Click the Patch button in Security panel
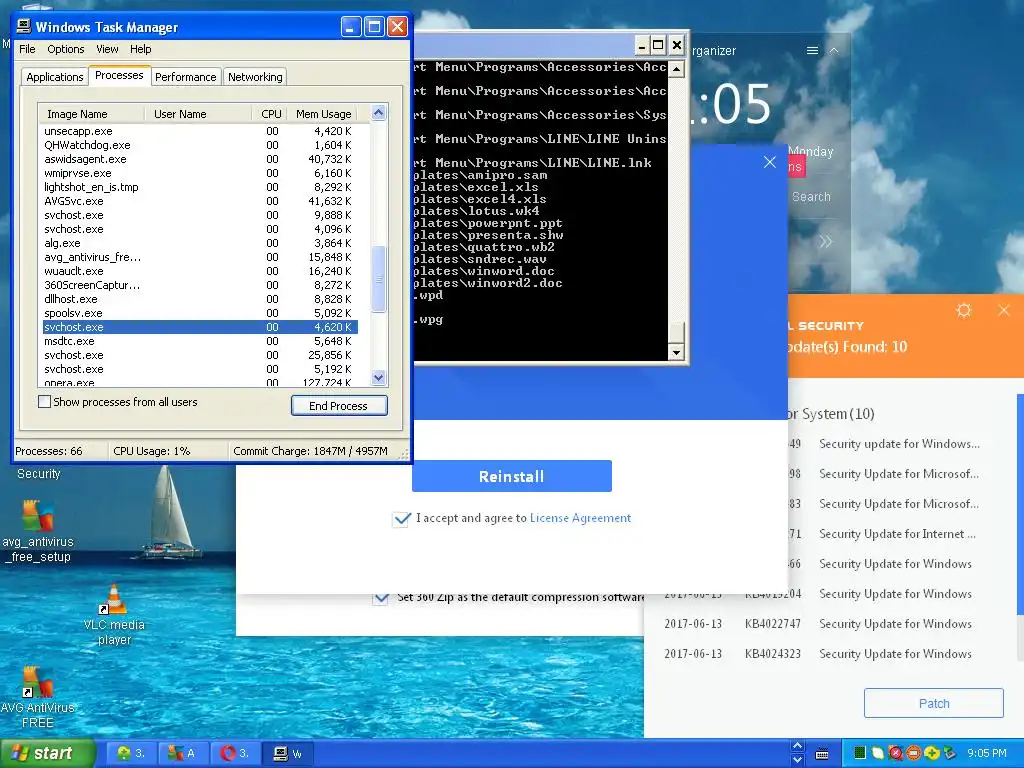This screenshot has width=1024, height=768. pyautogui.click(x=933, y=703)
